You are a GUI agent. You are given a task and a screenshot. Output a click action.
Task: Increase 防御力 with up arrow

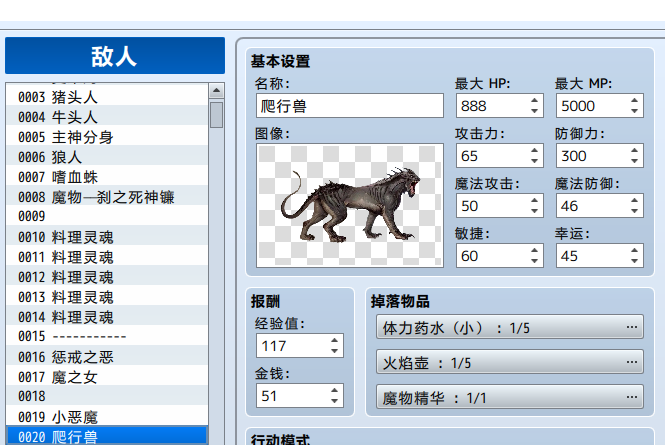[634, 151]
